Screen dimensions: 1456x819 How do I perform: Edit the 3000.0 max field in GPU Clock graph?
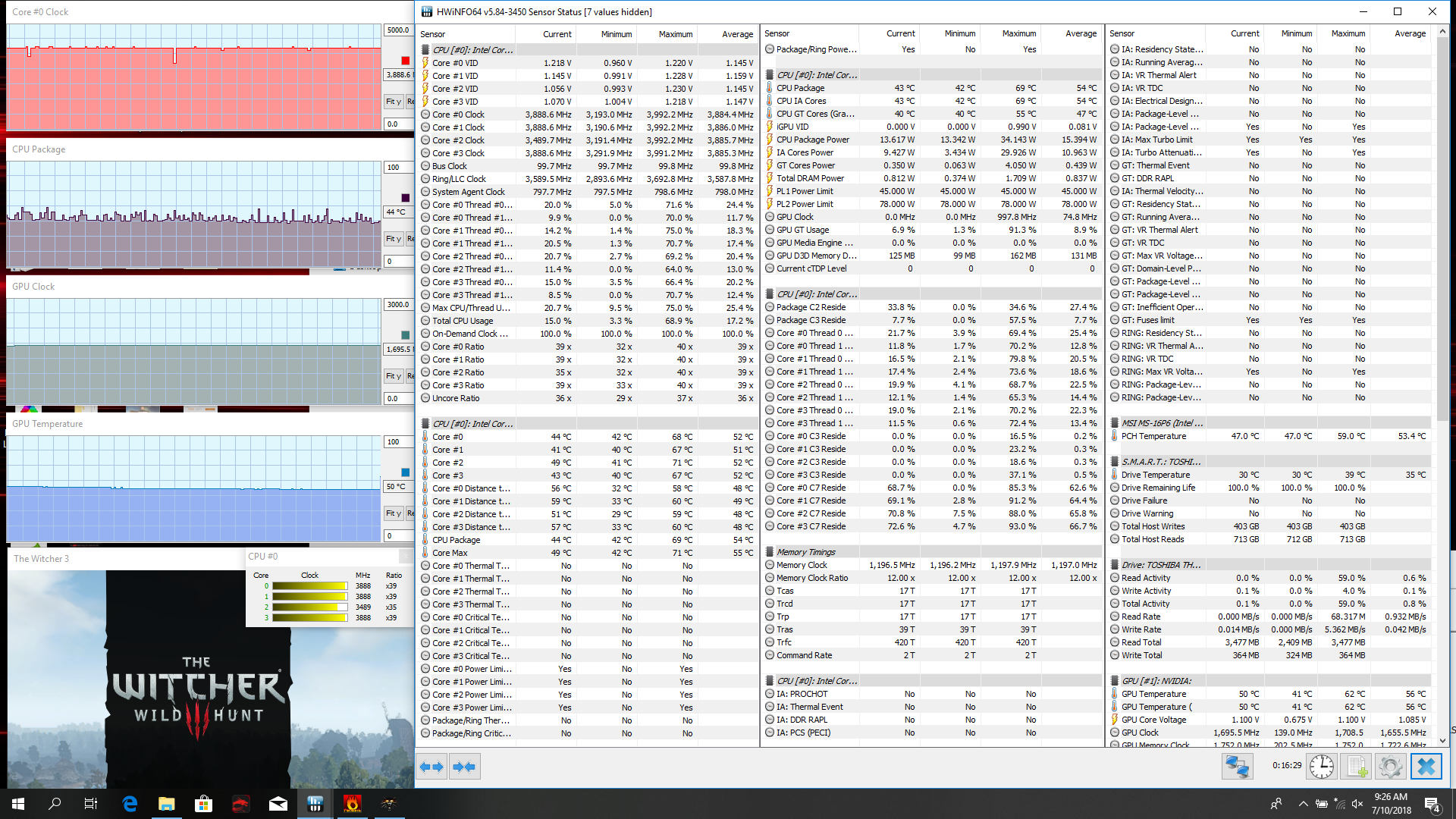[398, 305]
